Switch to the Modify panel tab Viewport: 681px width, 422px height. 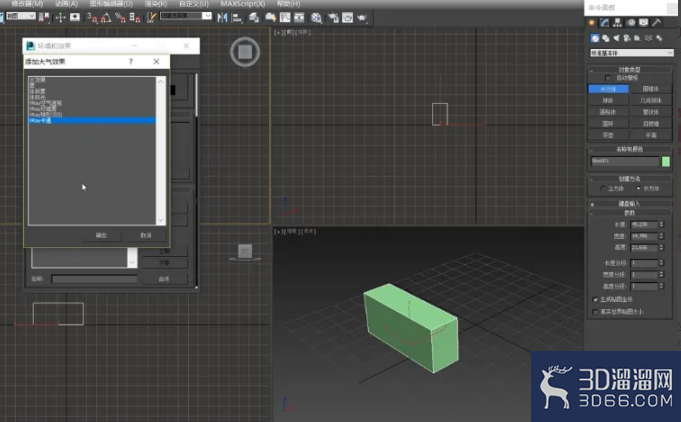click(x=605, y=23)
